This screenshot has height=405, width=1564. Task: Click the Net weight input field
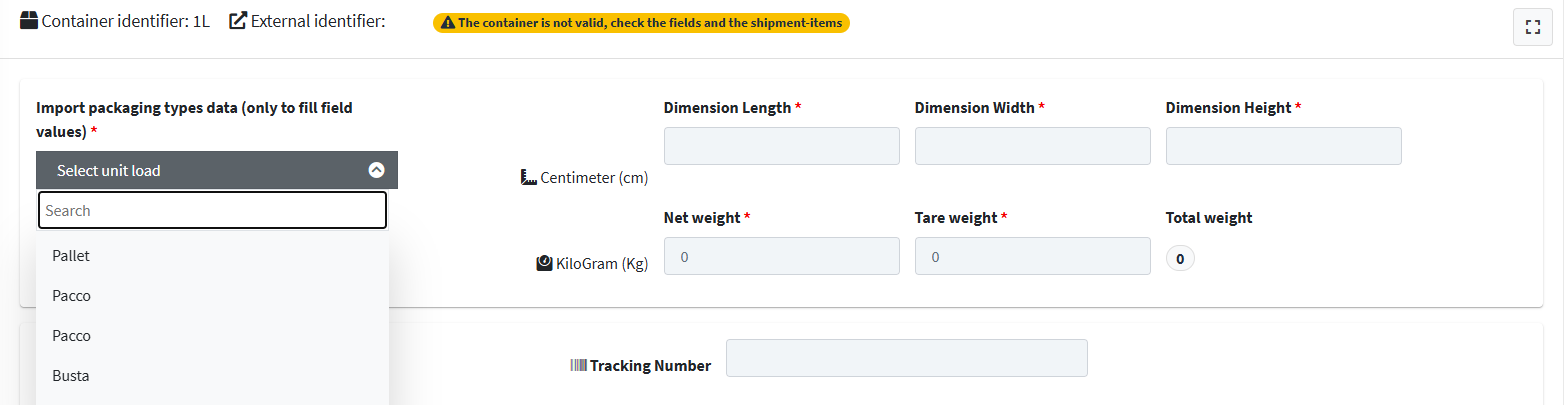pyautogui.click(x=782, y=256)
